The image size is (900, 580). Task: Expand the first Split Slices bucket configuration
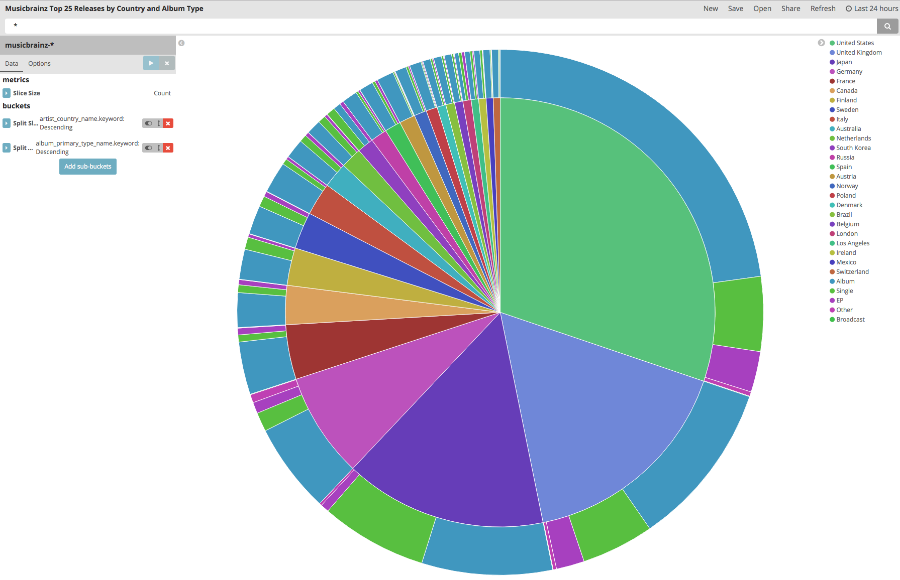point(5,123)
